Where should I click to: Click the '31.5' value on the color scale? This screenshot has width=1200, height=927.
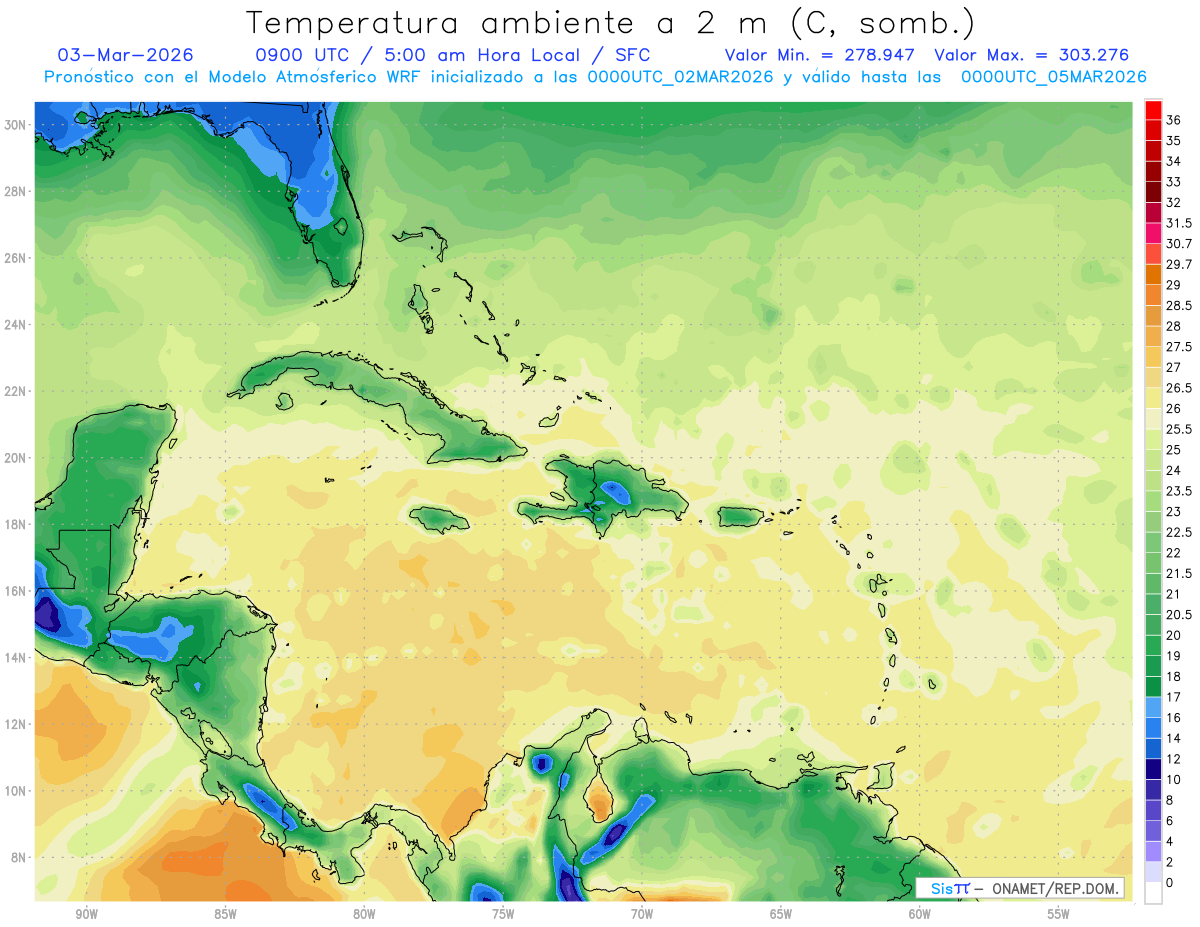pyautogui.click(x=1178, y=223)
